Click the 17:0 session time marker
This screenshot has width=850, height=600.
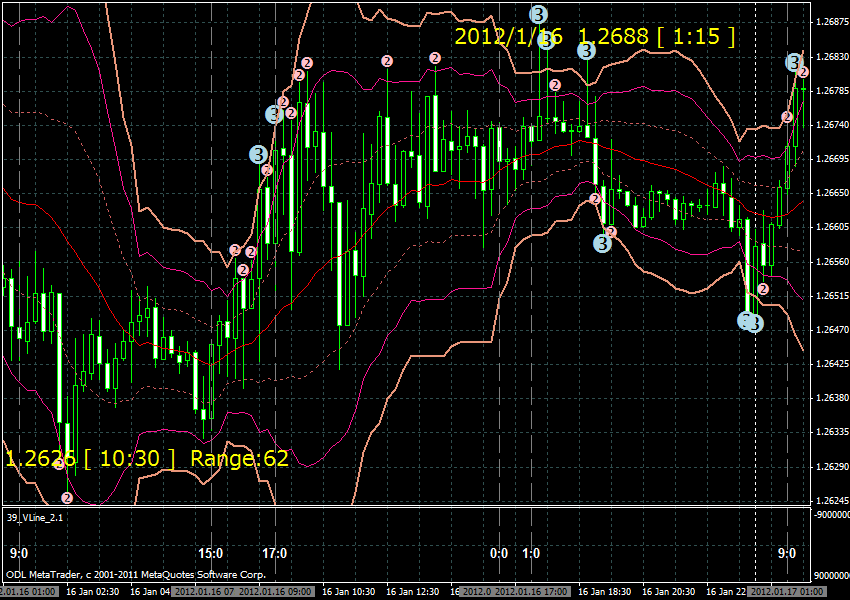tap(275, 554)
